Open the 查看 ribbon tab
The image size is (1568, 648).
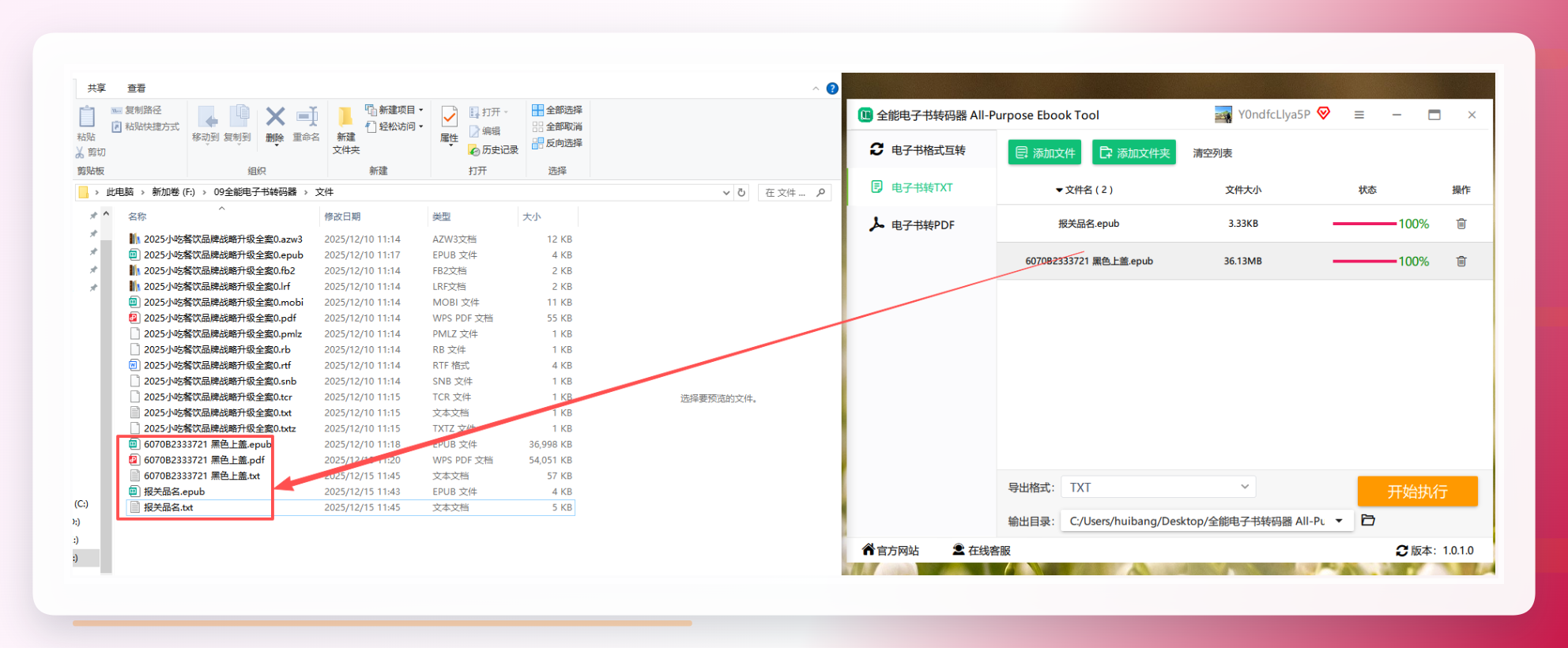coord(137,89)
